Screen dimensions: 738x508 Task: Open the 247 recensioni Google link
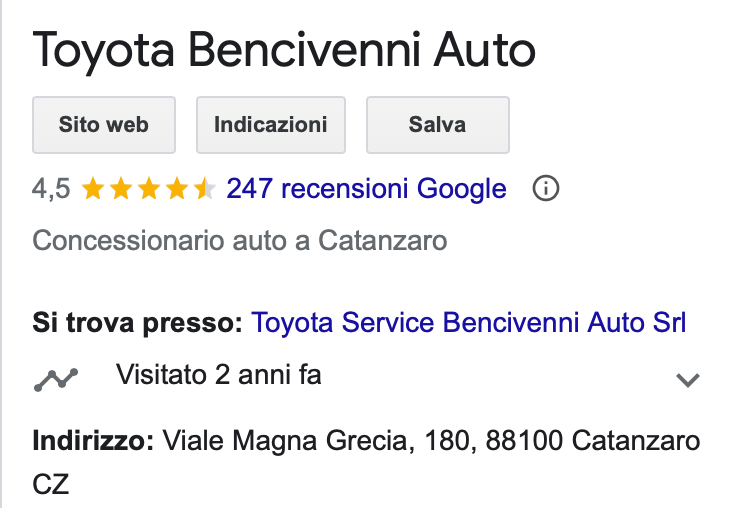[366, 188]
